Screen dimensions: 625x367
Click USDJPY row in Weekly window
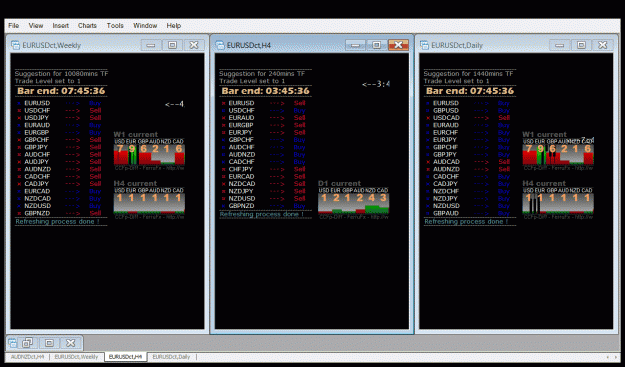click(59, 118)
